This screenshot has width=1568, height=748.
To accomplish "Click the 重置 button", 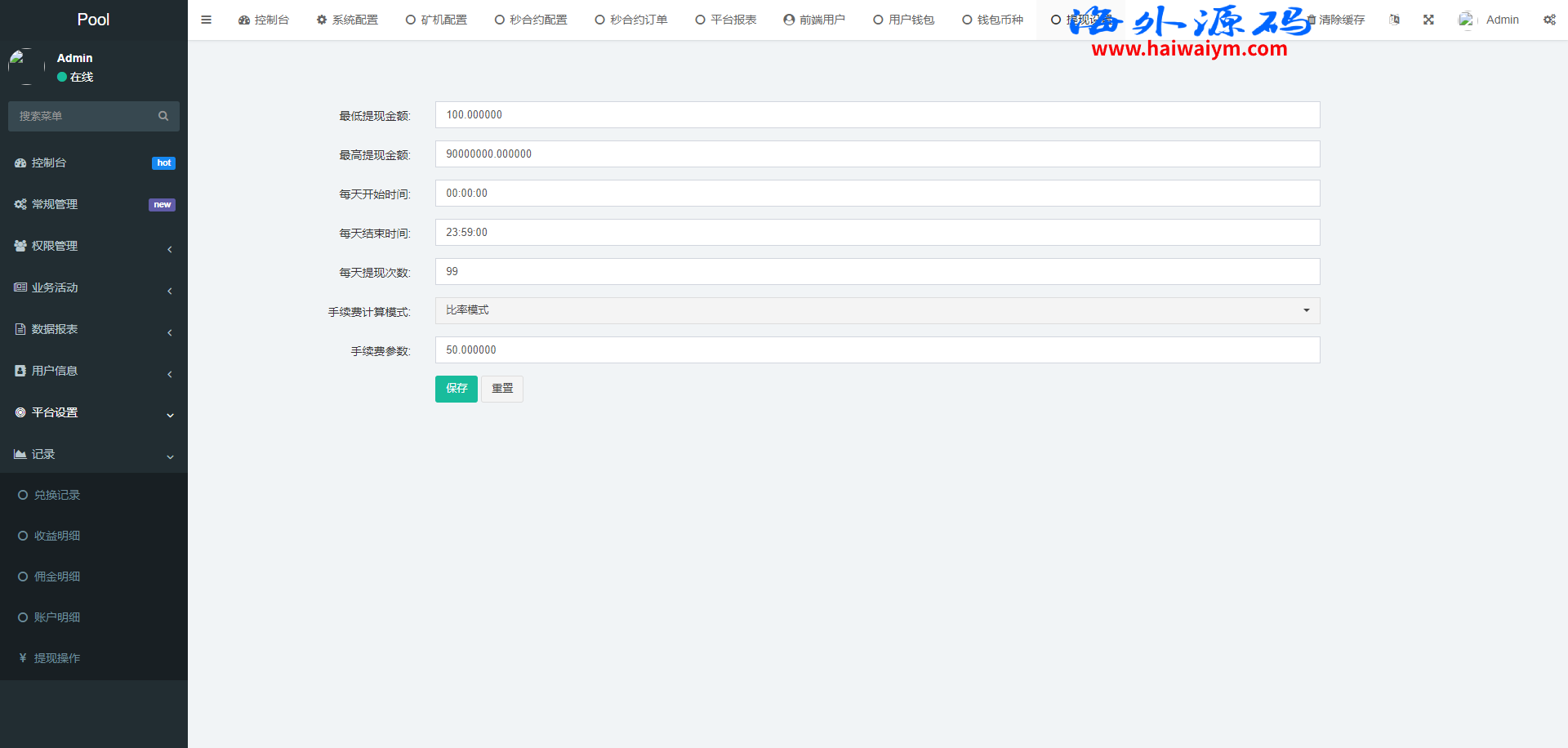I will 502,389.
